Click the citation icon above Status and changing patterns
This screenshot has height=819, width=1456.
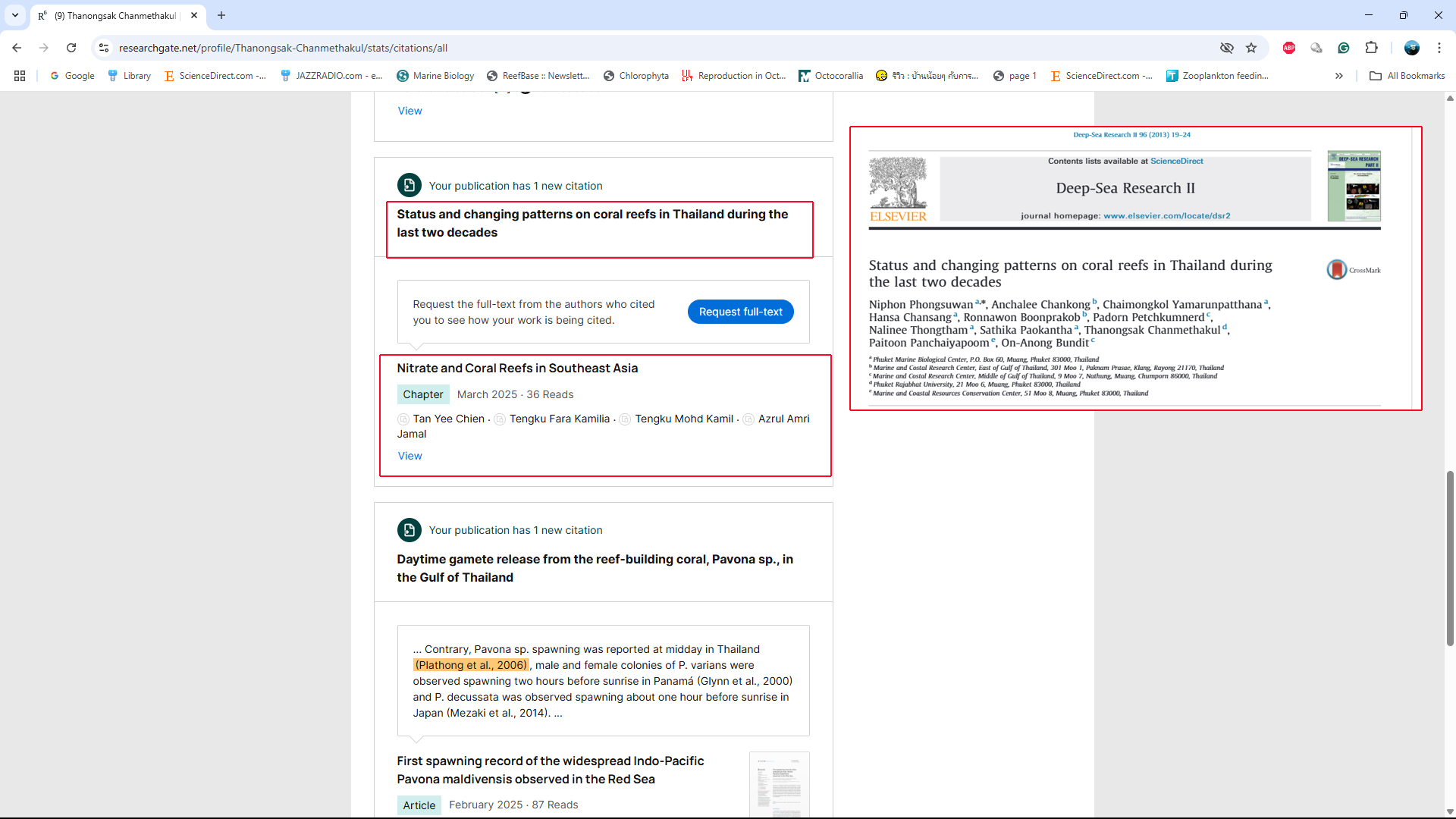[409, 185]
